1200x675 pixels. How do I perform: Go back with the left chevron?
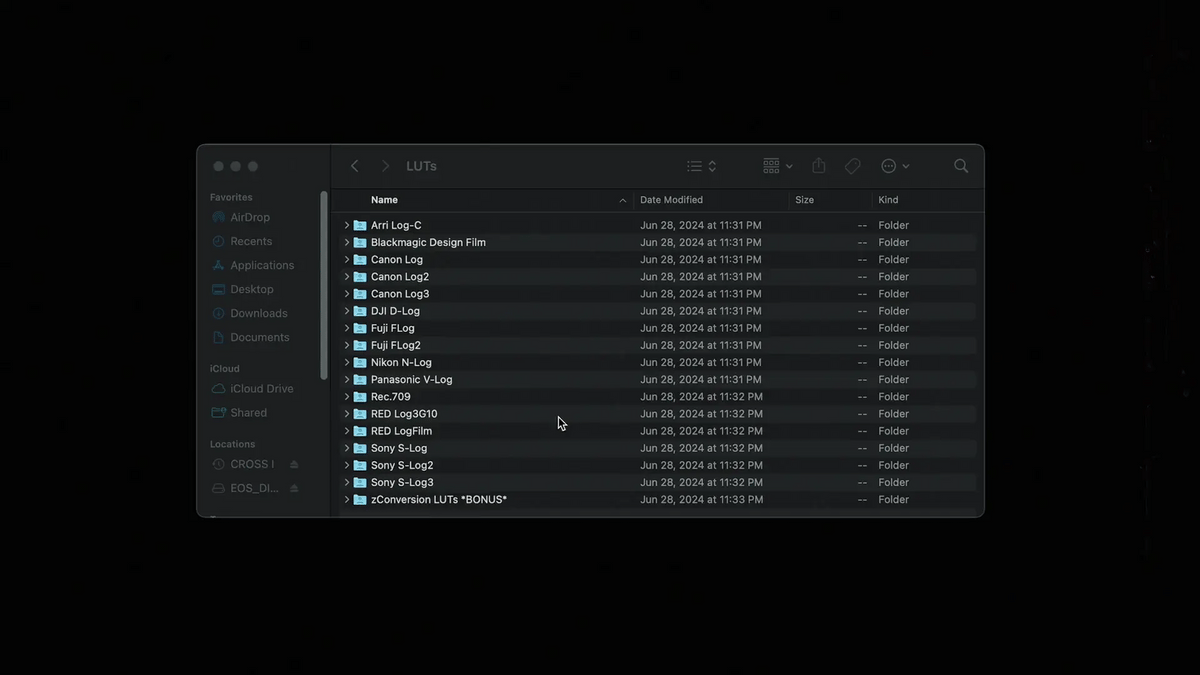click(x=354, y=166)
